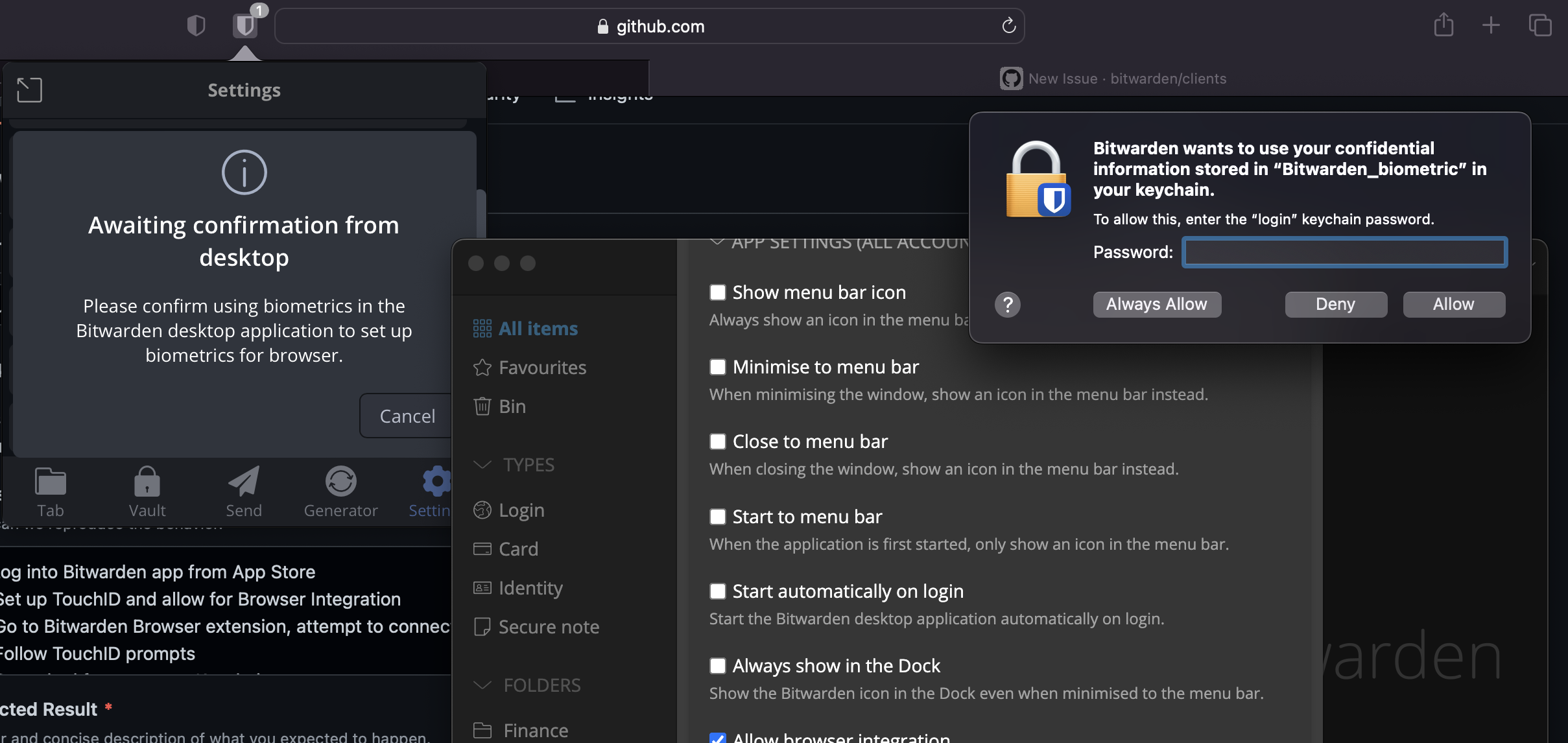Click the pop-out icon in the Settings popup
The image size is (1568, 743).
pos(29,89)
